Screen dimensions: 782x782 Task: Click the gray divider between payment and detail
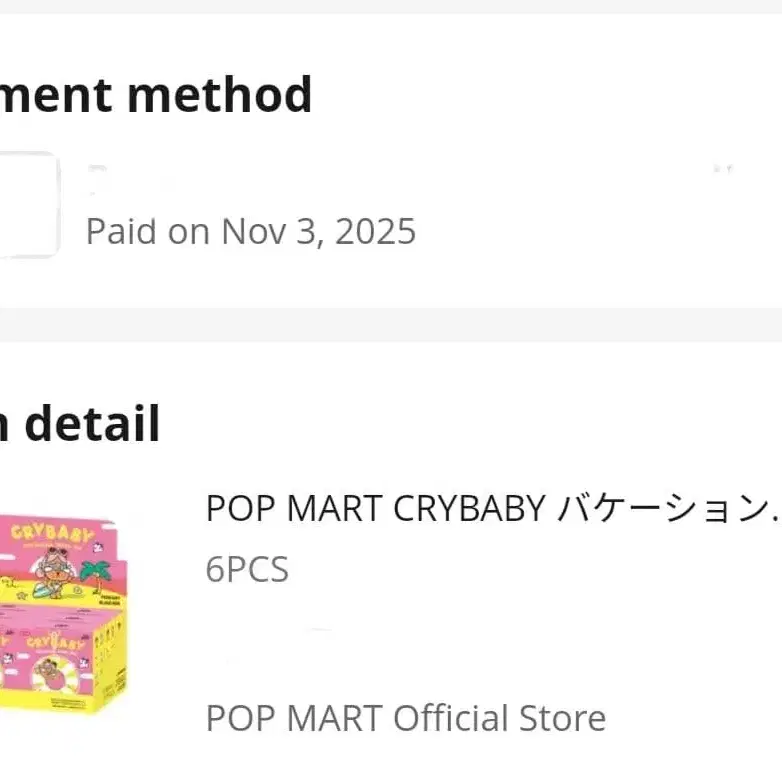(x=391, y=325)
